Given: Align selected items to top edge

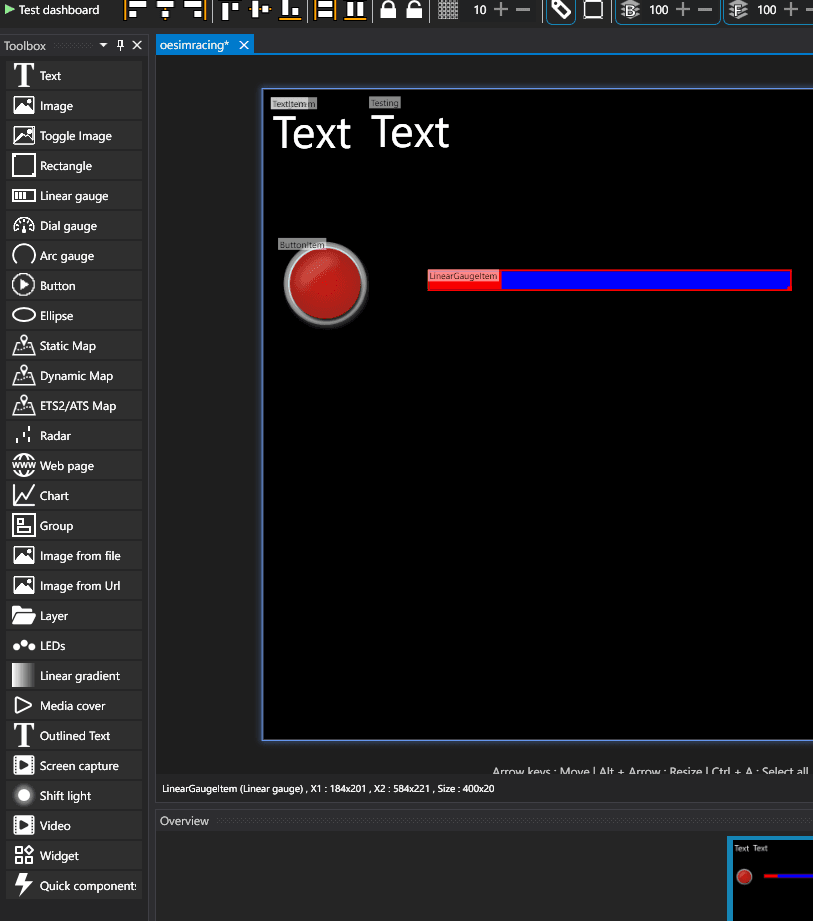Looking at the screenshot, I should [x=231, y=10].
